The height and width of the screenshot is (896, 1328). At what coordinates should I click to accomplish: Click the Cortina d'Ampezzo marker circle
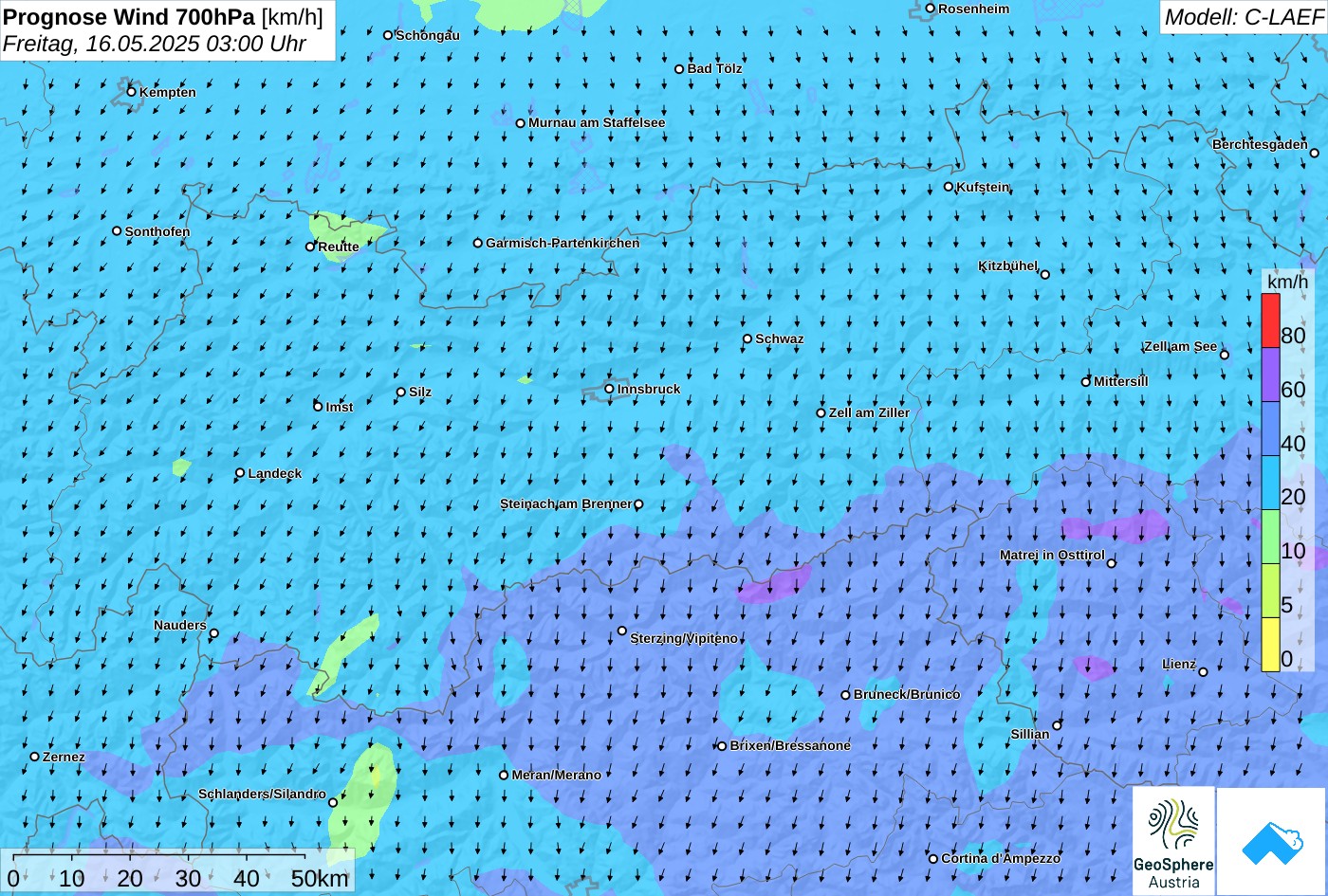(x=932, y=859)
